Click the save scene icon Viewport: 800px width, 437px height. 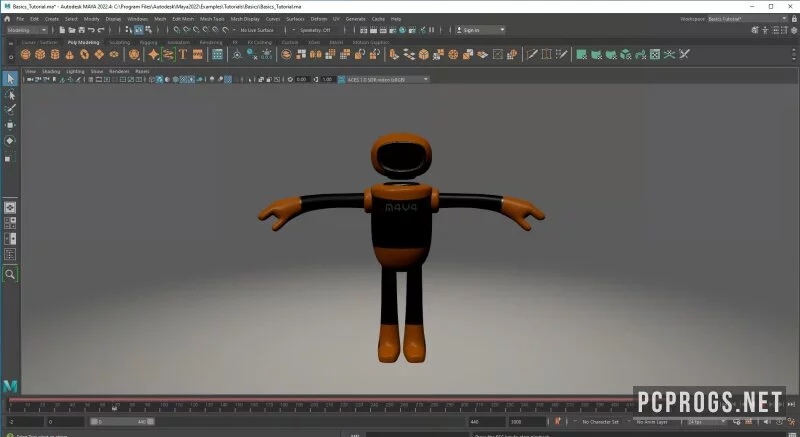pos(82,30)
